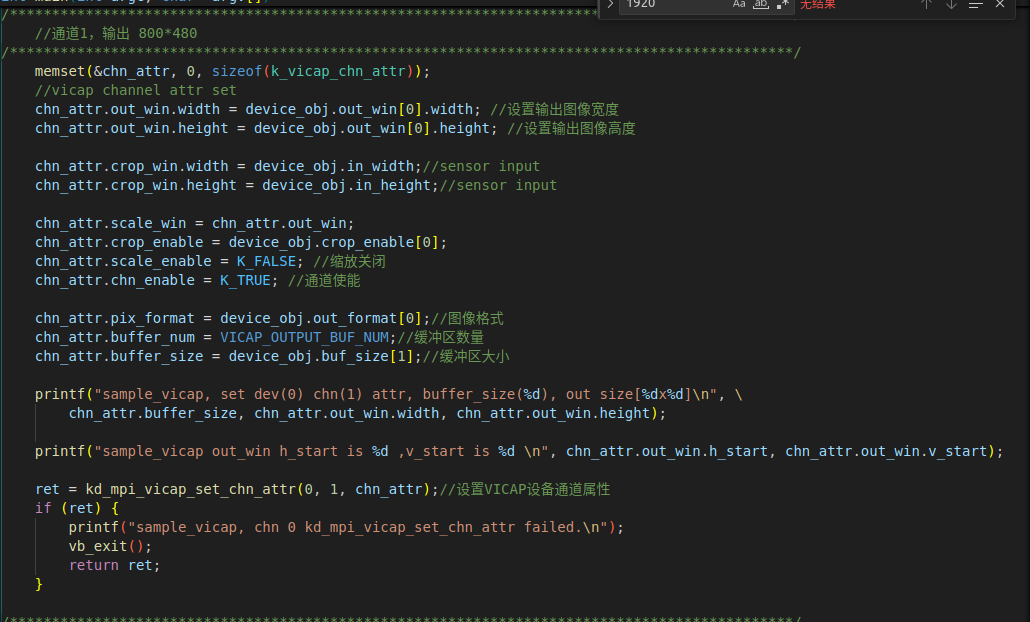Expand the replace field chevron in find widget
This screenshot has height=622, width=1030.
(x=610, y=4)
